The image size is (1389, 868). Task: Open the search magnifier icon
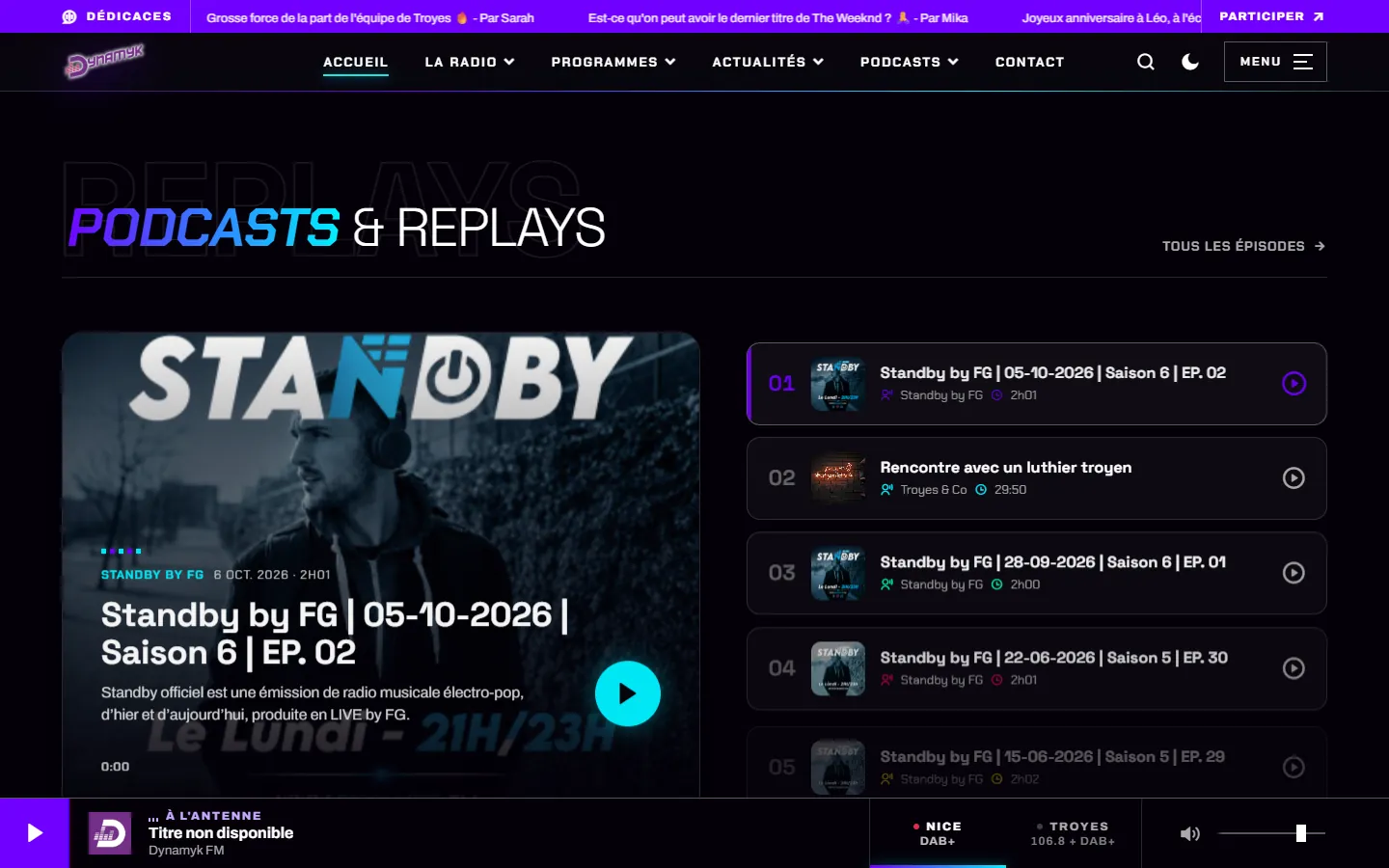(1146, 62)
